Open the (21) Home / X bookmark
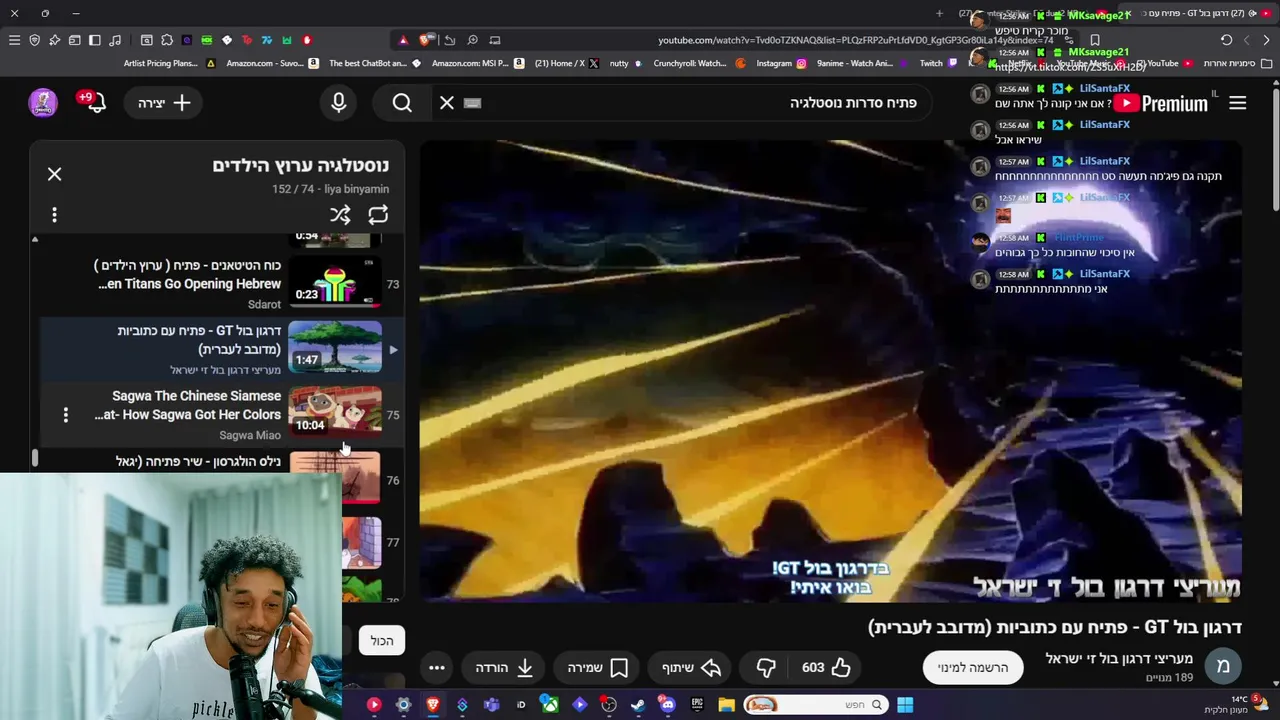The image size is (1280, 720). coord(567,63)
